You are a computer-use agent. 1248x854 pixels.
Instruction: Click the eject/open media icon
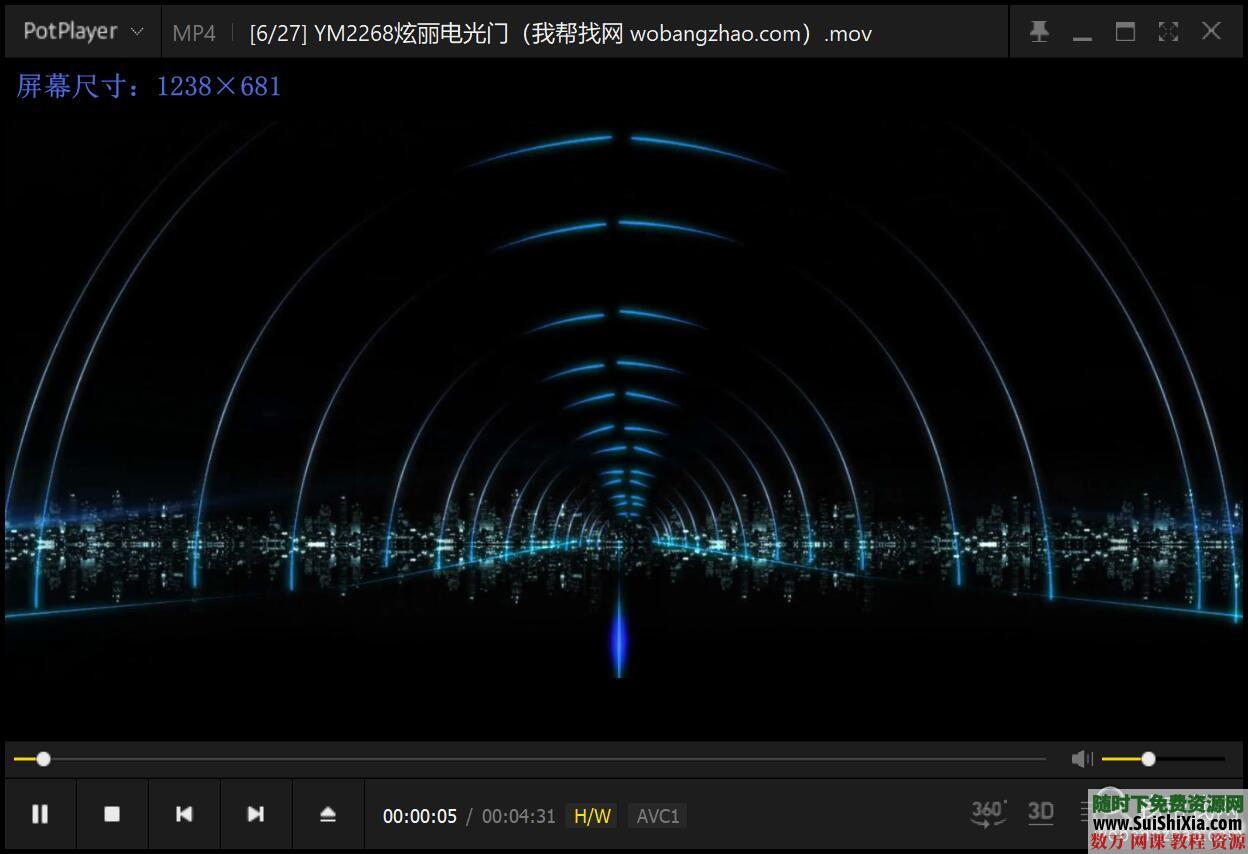click(328, 814)
